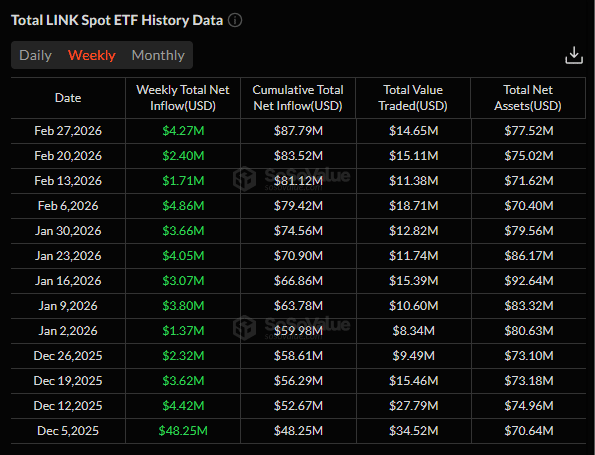595x455 pixels.
Task: Open the Monthly tab
Action: tap(158, 55)
